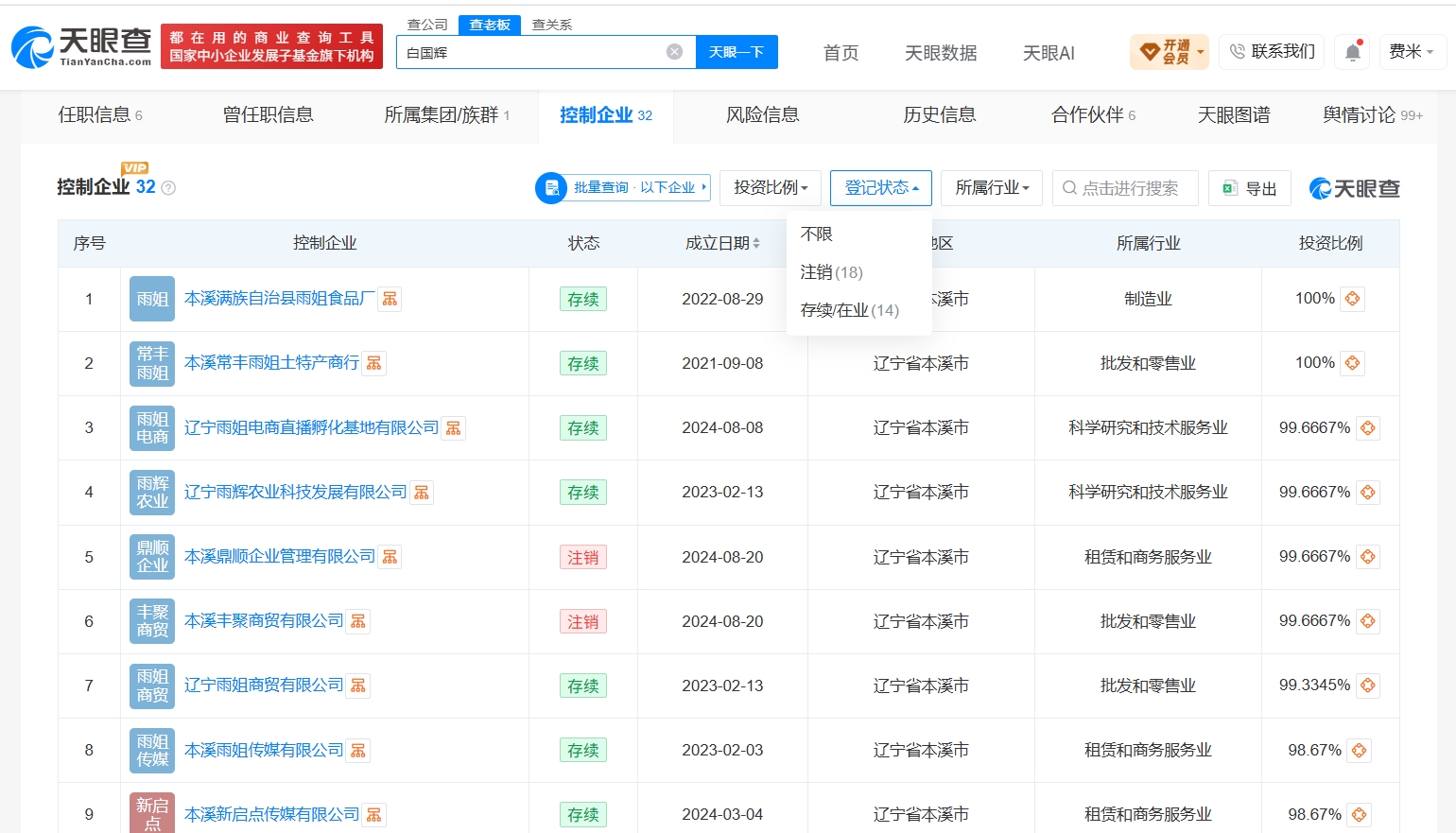Viewport: 1456px width, 833px height.
Task: Select 存续/在业(14) in status menu
Action: (x=850, y=310)
